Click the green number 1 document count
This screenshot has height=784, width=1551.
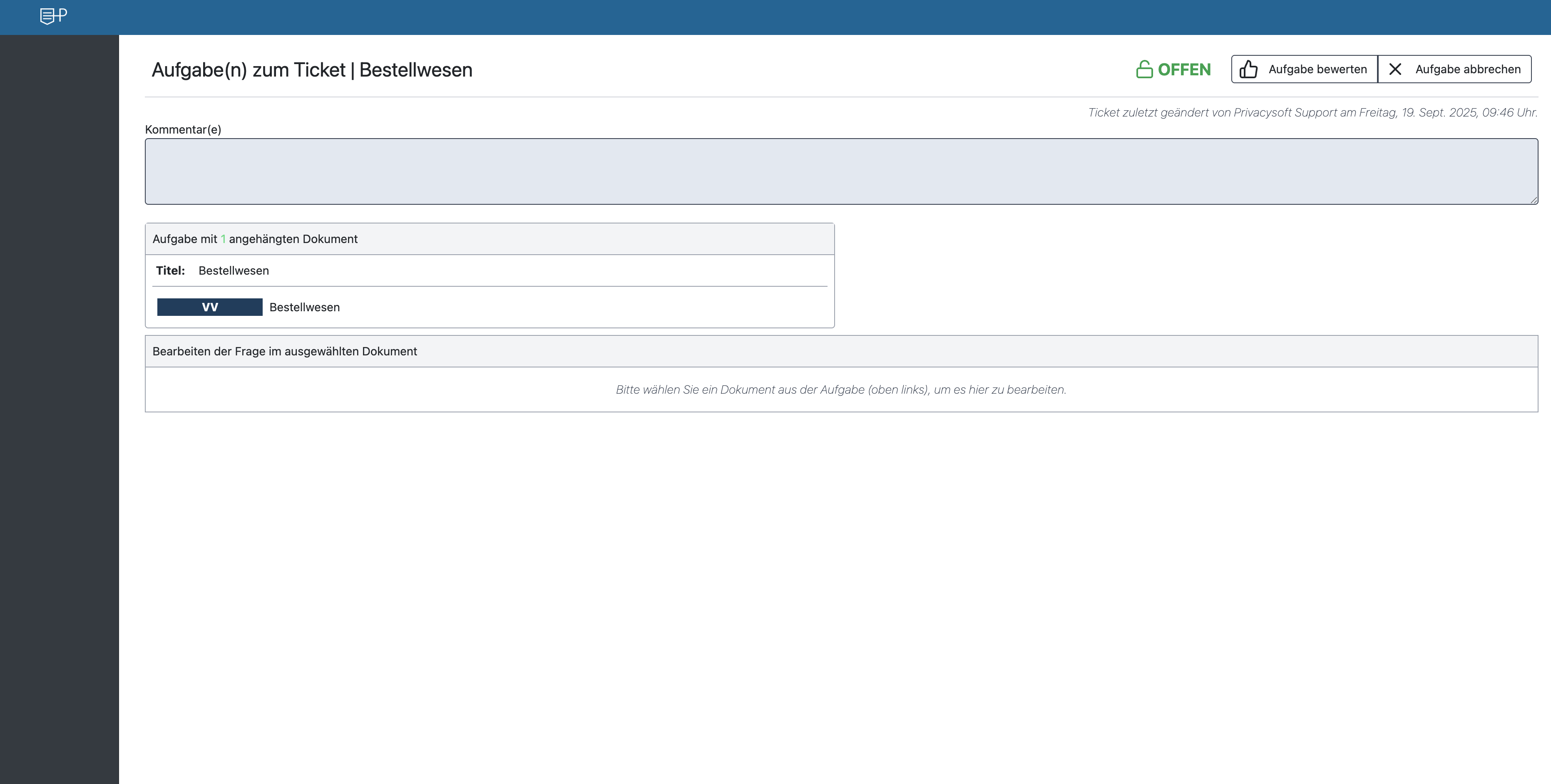pos(223,239)
